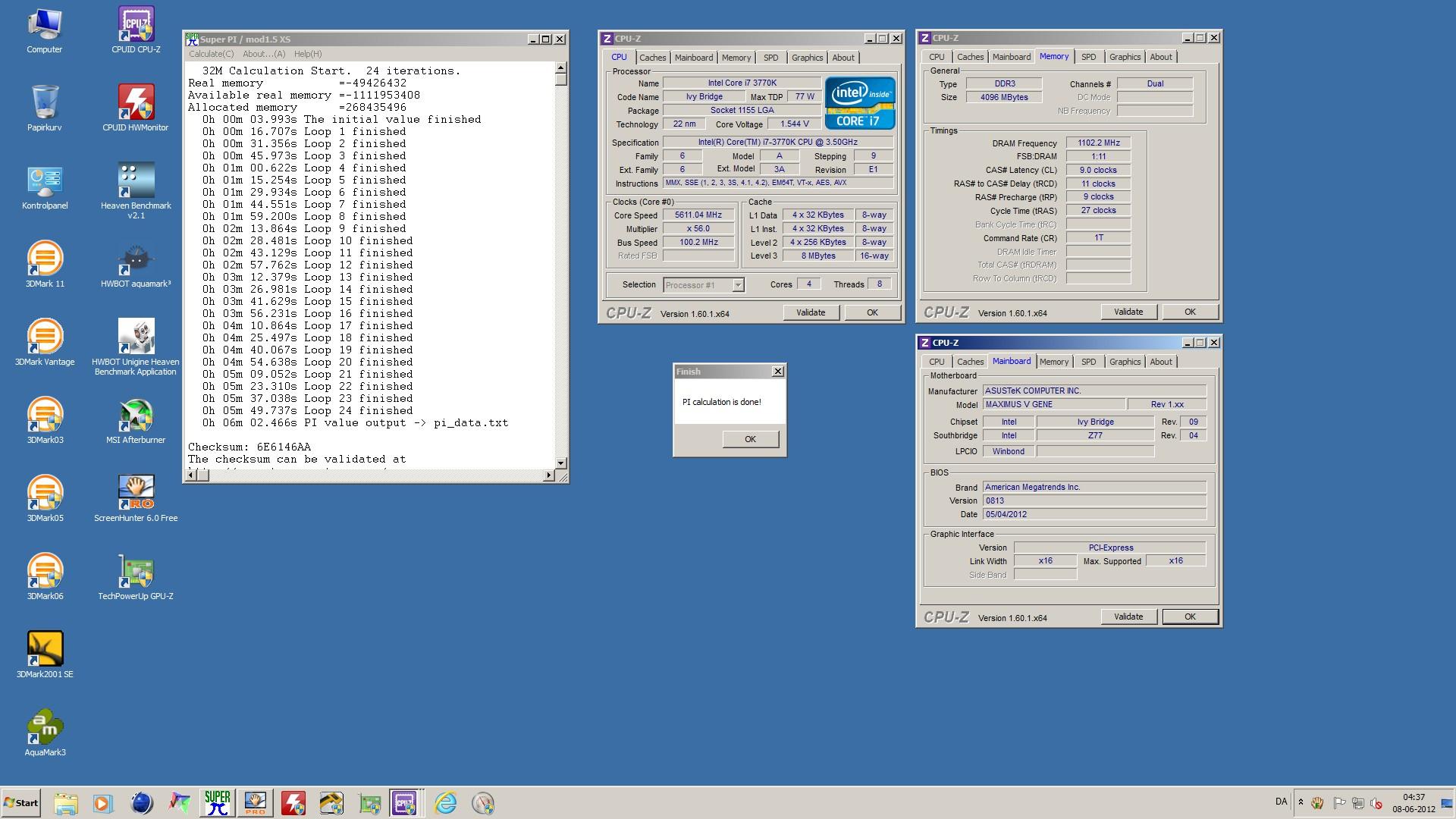Open the CPUID HWMonitor desktop icon

(136, 108)
